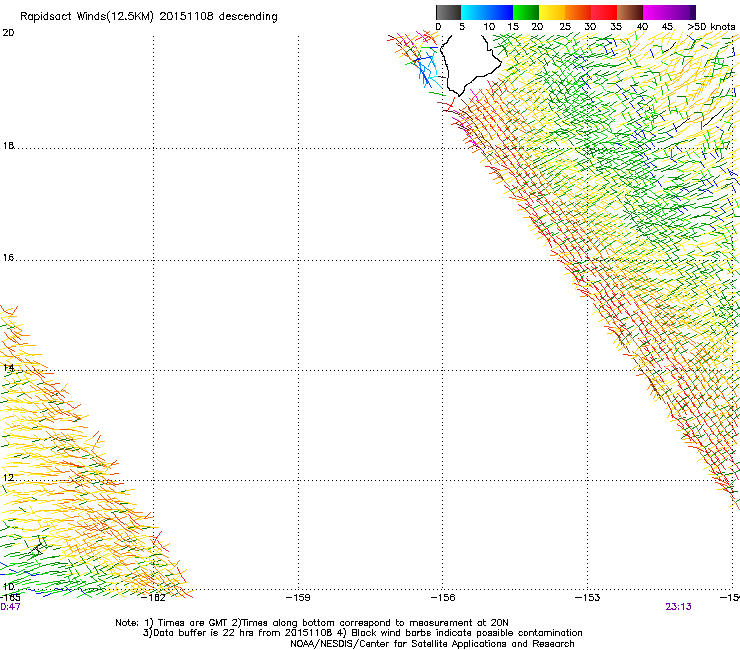This screenshot has height=650, width=740.
Task: Click the latitude '20' axis label
Action: (8, 33)
